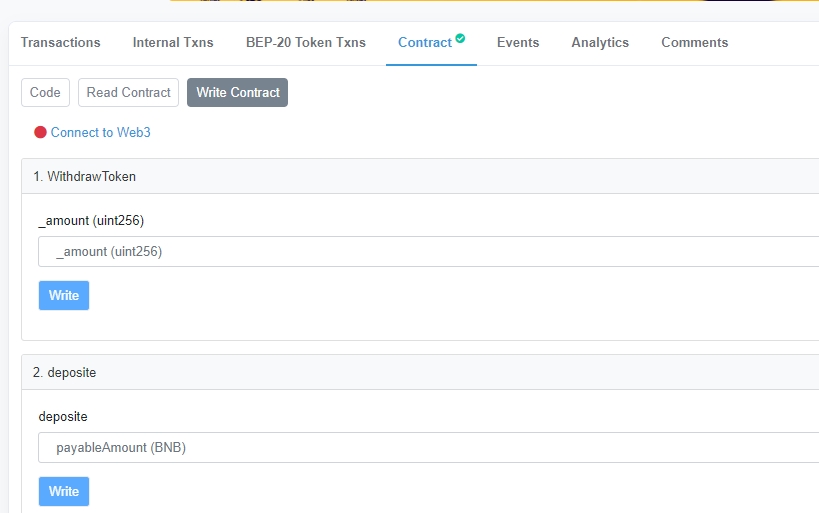Click the red Web3 connection status dot
The width and height of the screenshot is (819, 513).
coord(40,132)
